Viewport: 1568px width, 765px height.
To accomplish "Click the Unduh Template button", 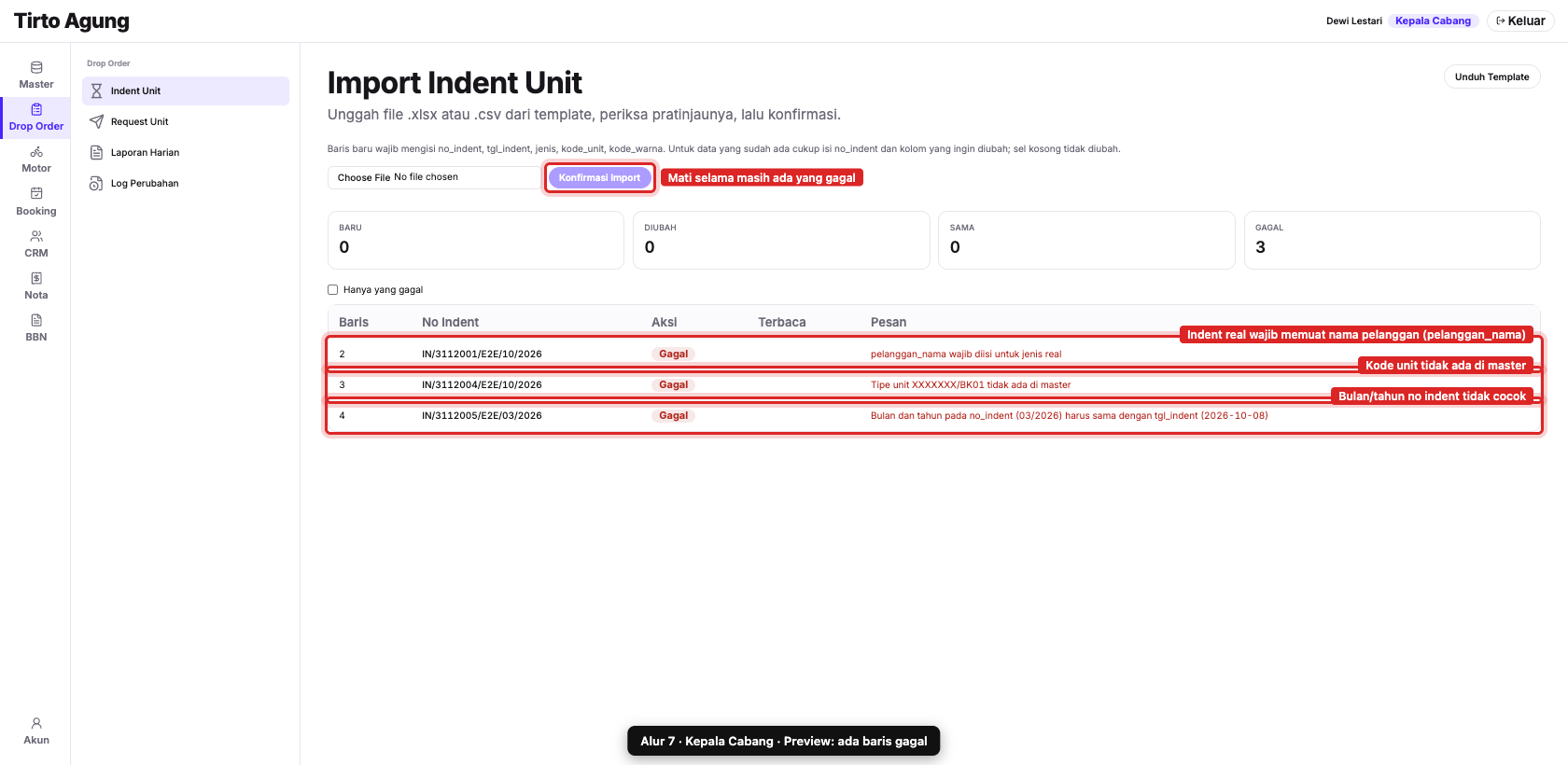I will (1491, 76).
